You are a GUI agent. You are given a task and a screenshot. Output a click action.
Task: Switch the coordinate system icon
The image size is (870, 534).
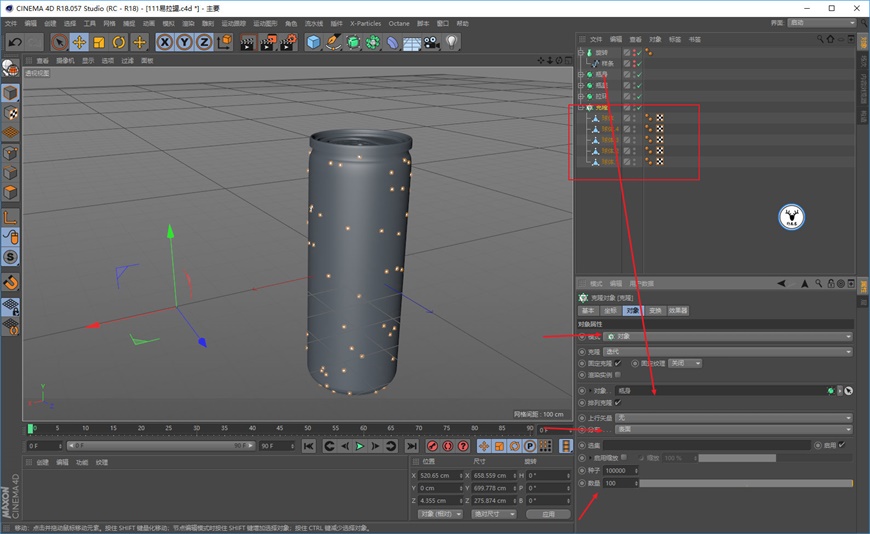pyautogui.click(x=225, y=42)
